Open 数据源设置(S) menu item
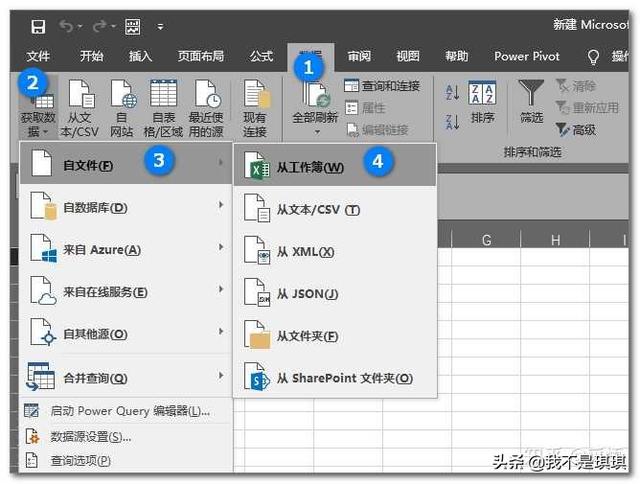The image size is (640, 484). click(126, 437)
